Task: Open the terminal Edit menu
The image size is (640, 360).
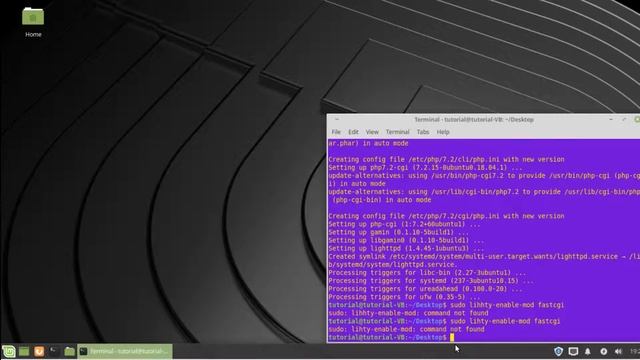Action: [353, 132]
